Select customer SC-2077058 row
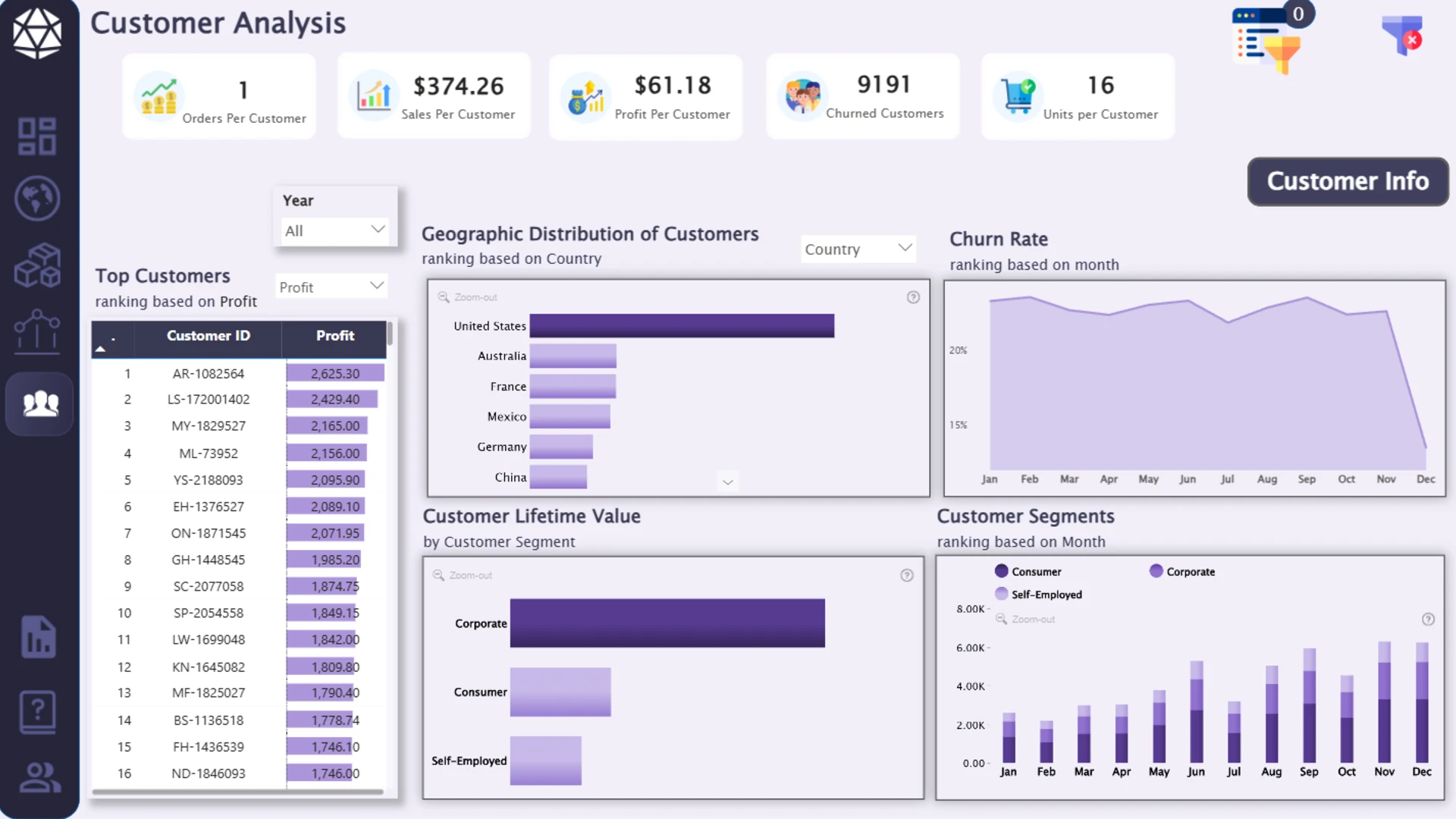Image resolution: width=1456 pixels, height=819 pixels. [x=239, y=586]
